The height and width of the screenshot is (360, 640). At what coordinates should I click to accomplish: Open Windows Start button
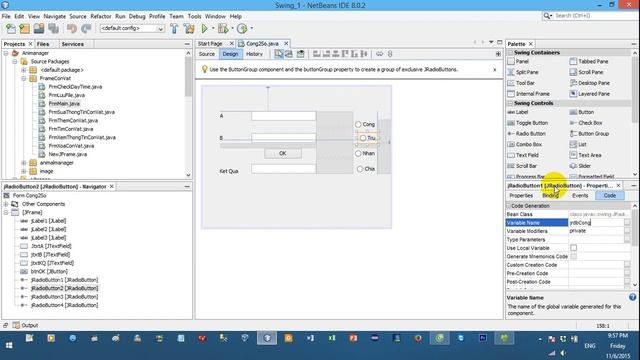(9, 345)
